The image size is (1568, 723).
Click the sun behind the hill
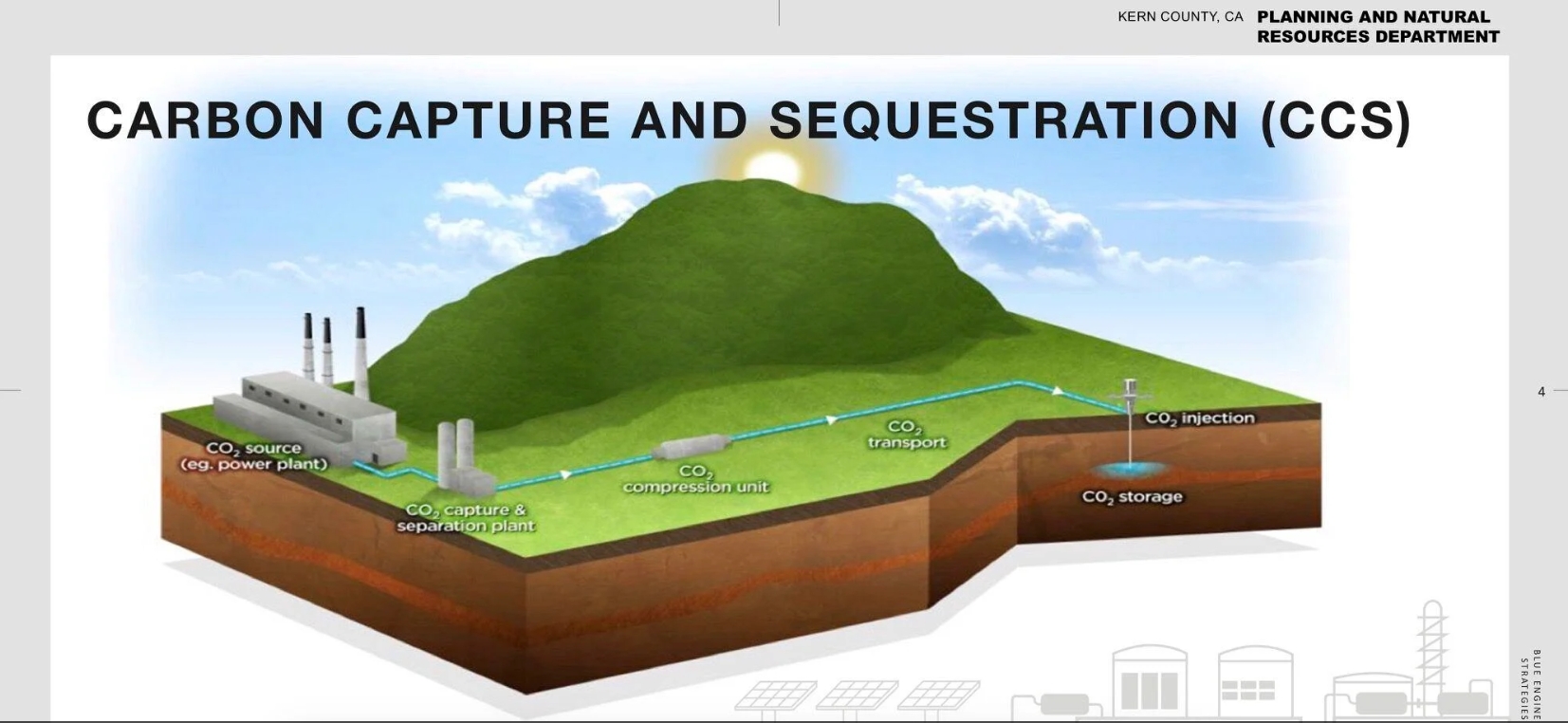coord(773,167)
